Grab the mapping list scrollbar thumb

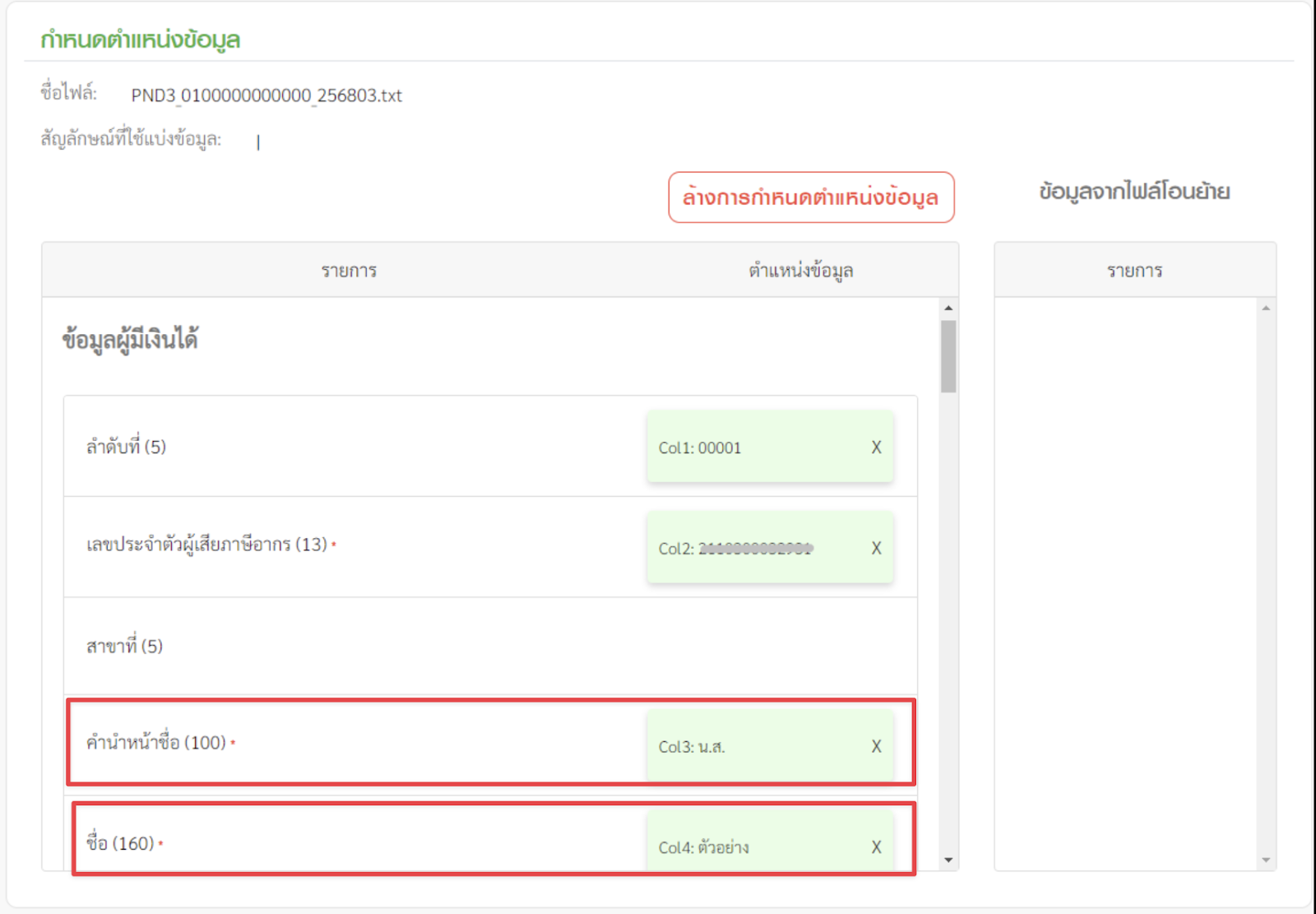click(948, 356)
